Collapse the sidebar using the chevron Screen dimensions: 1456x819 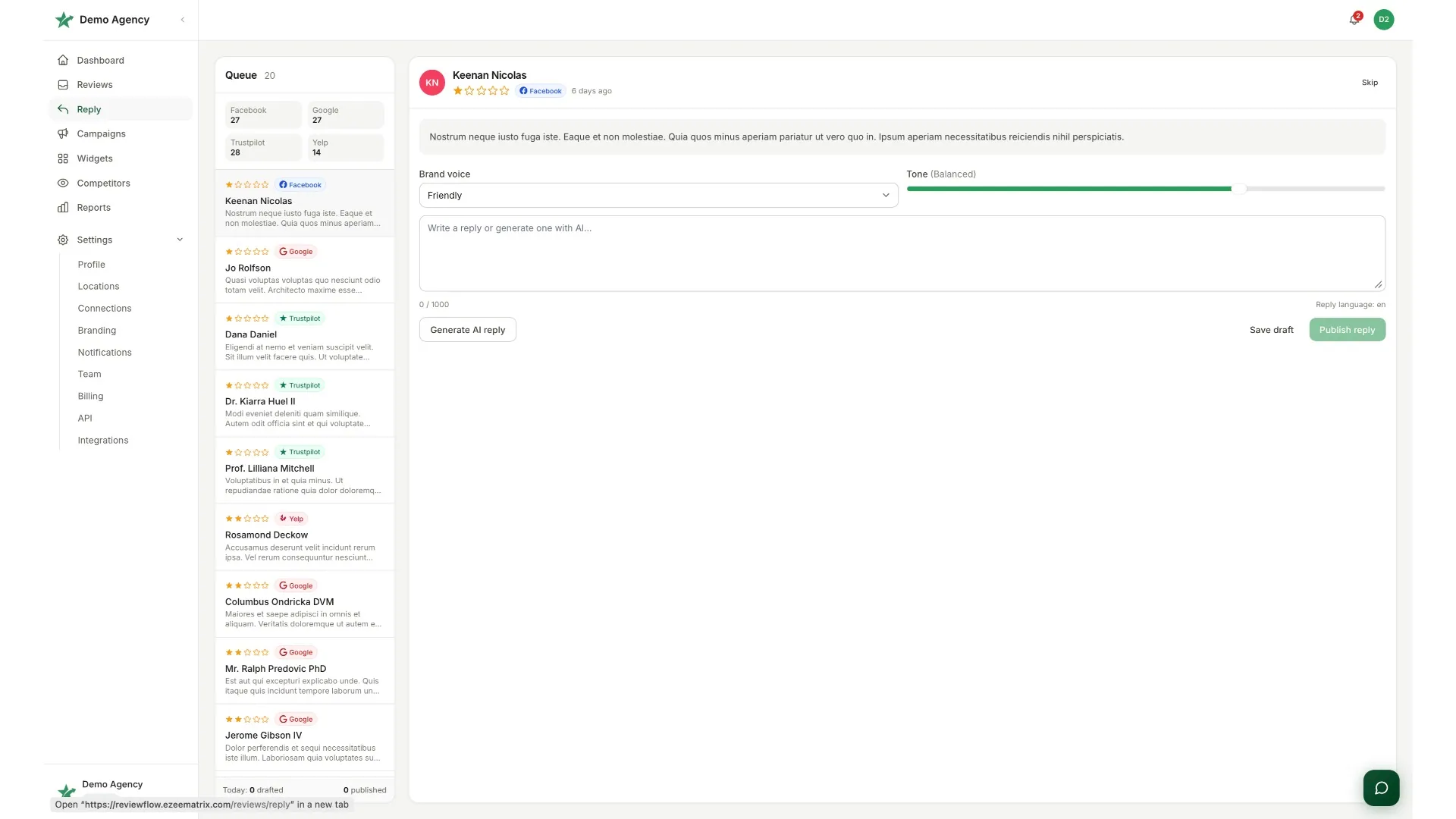pos(183,20)
